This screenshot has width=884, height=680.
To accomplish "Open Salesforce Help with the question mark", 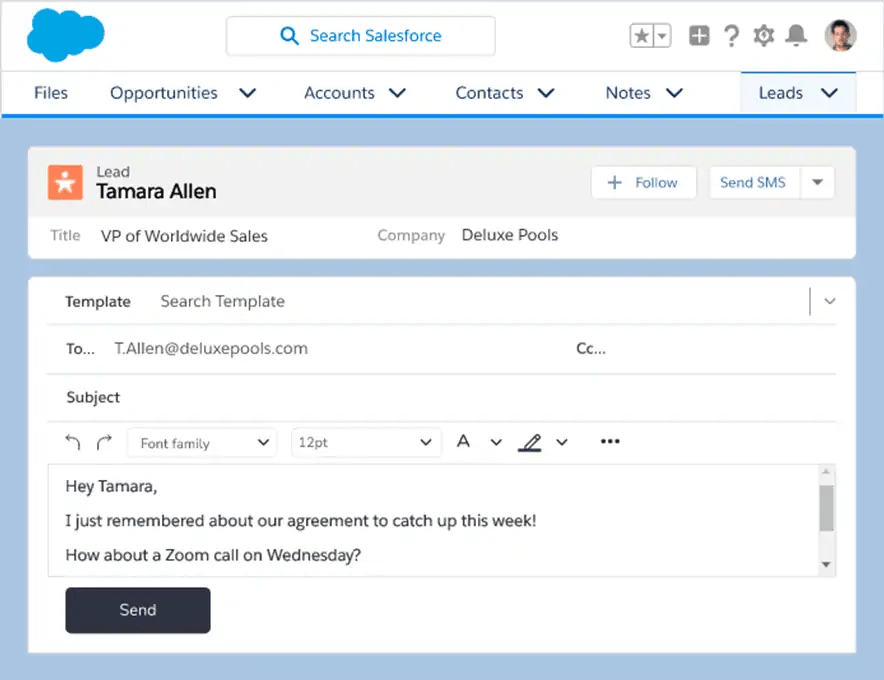I will point(731,35).
